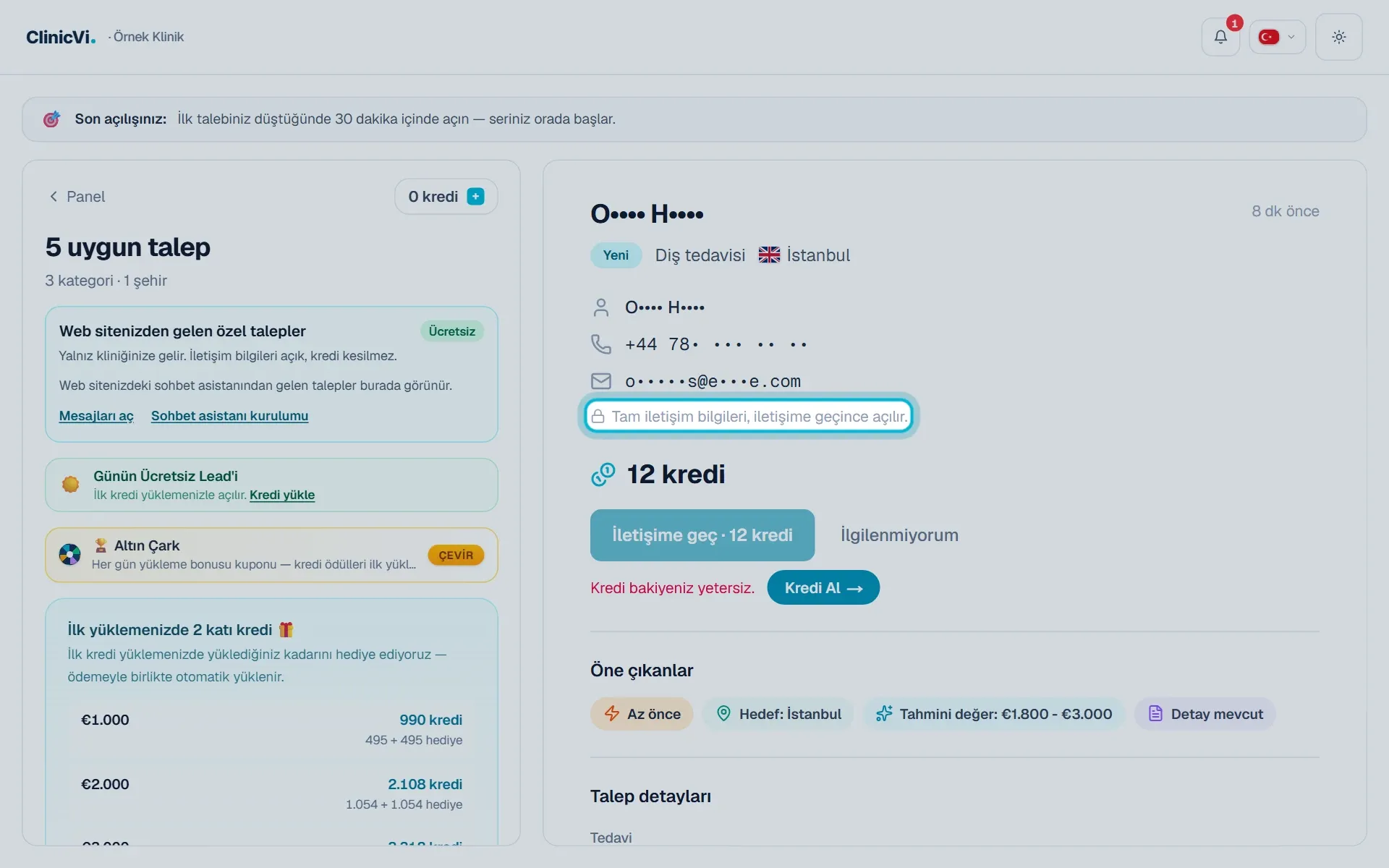Open the Turkish flag language selector
Viewport: 1389px width, 868px height.
coord(1277,37)
